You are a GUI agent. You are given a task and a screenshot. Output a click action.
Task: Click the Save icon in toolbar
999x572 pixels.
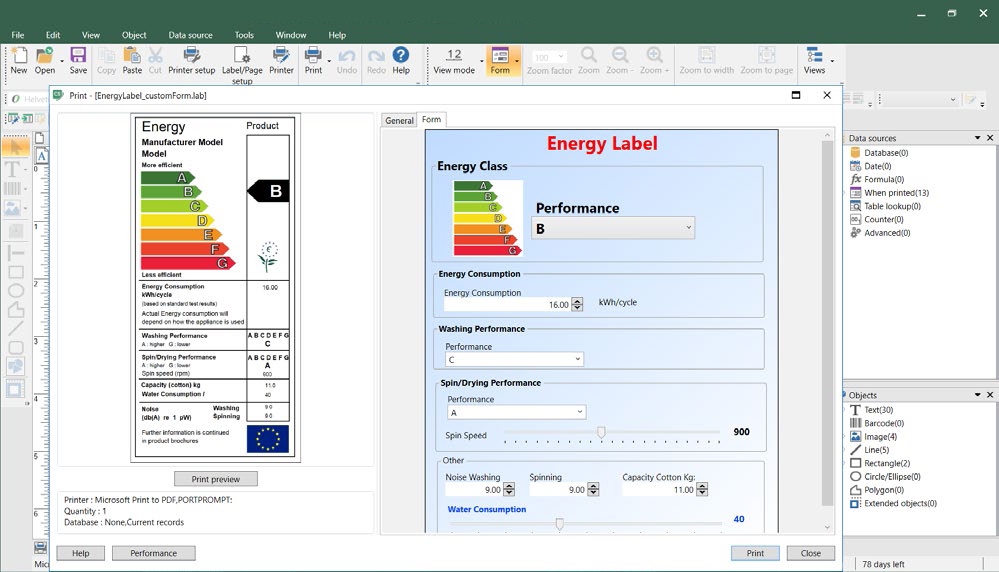78,60
